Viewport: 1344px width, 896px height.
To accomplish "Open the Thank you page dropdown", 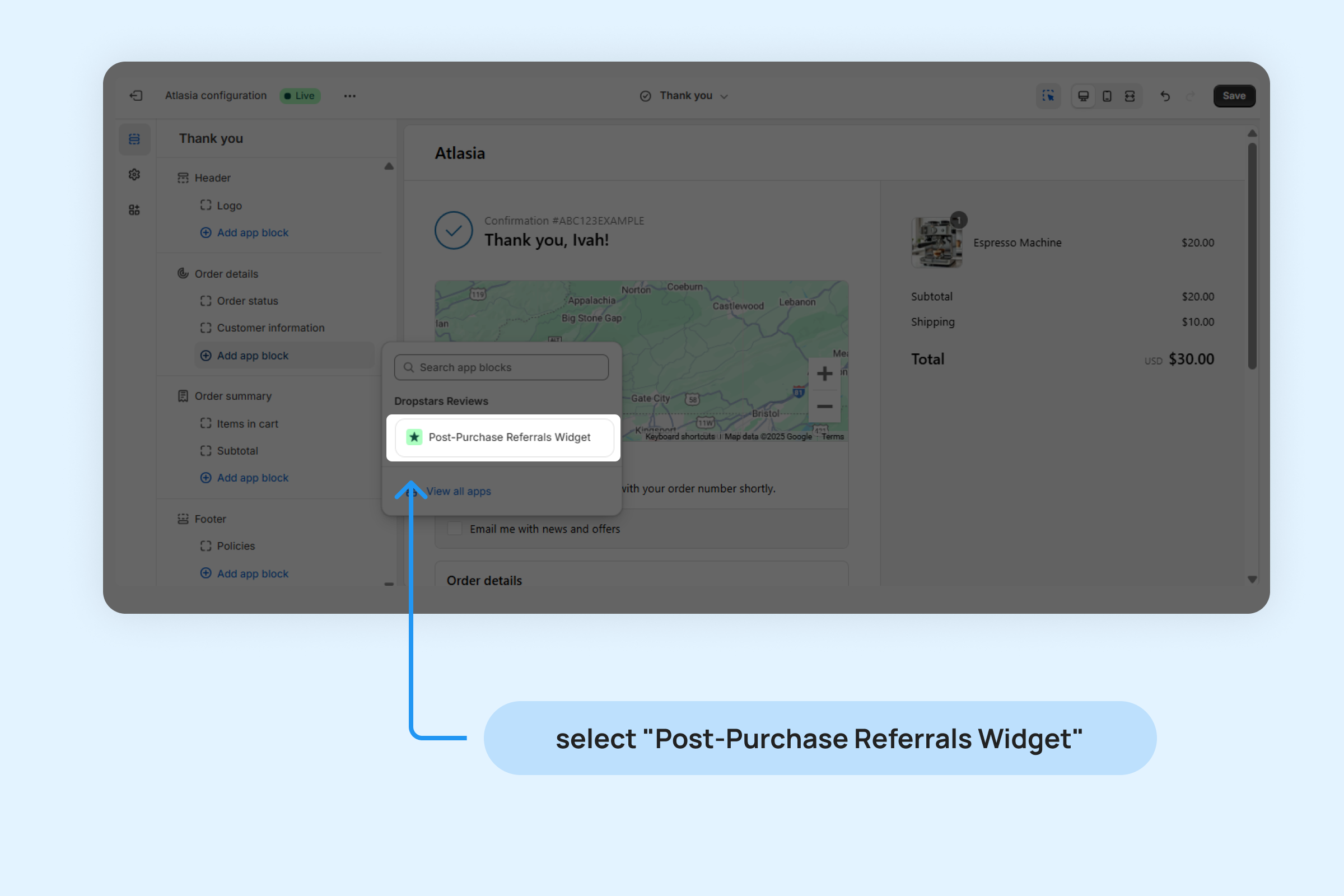I will tap(684, 96).
